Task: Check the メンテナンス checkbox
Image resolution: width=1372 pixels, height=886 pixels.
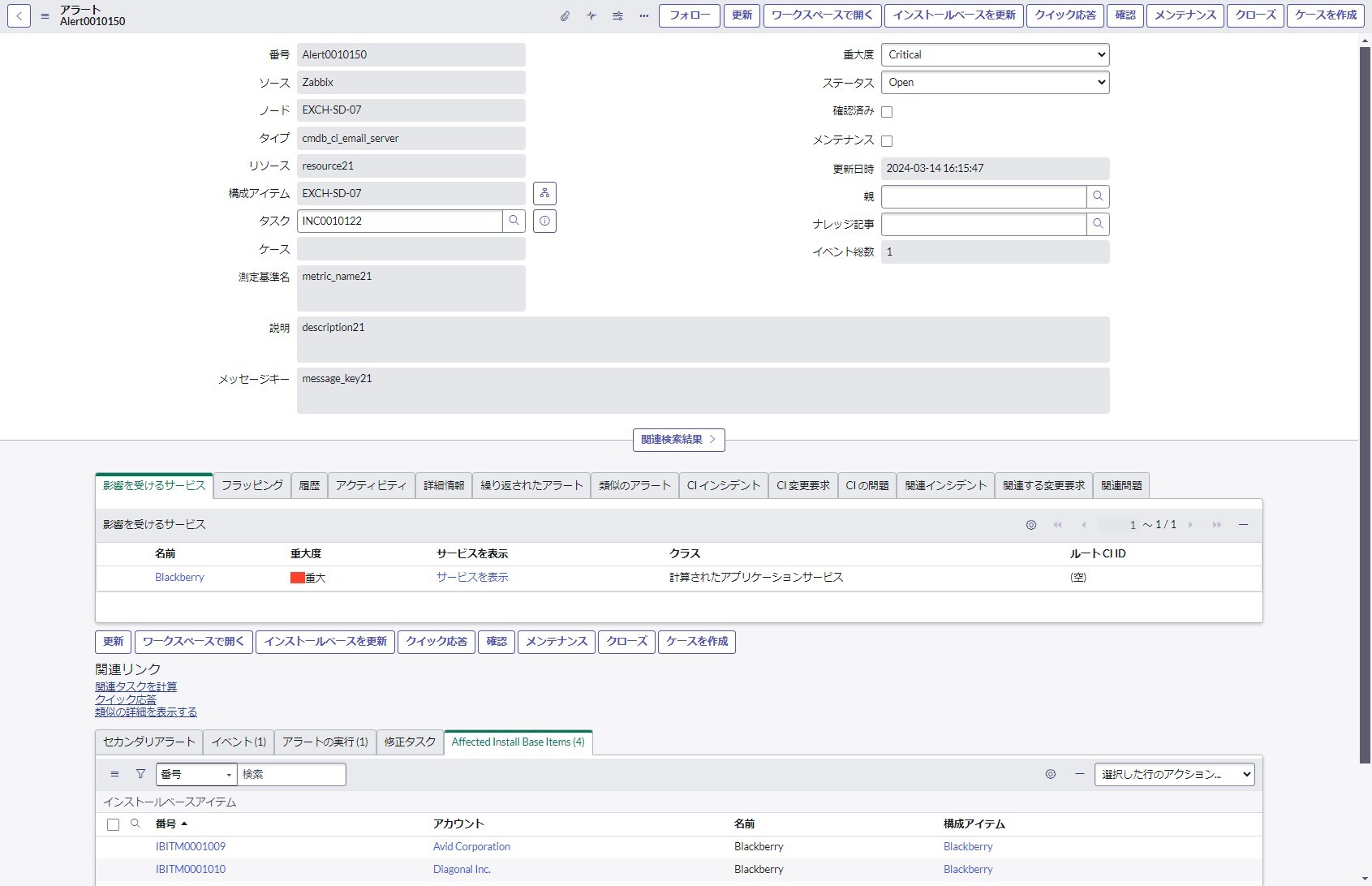Action: tap(887, 141)
